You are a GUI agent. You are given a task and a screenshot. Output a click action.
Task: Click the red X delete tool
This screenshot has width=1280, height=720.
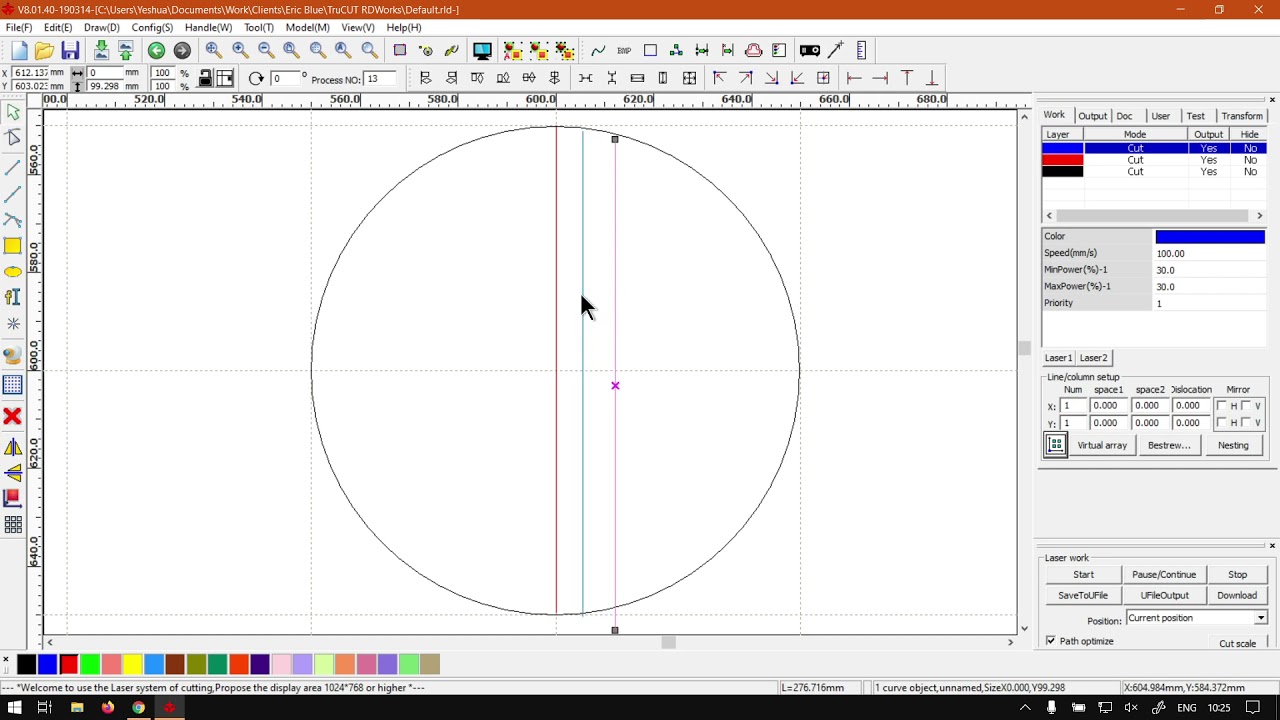(x=13, y=416)
